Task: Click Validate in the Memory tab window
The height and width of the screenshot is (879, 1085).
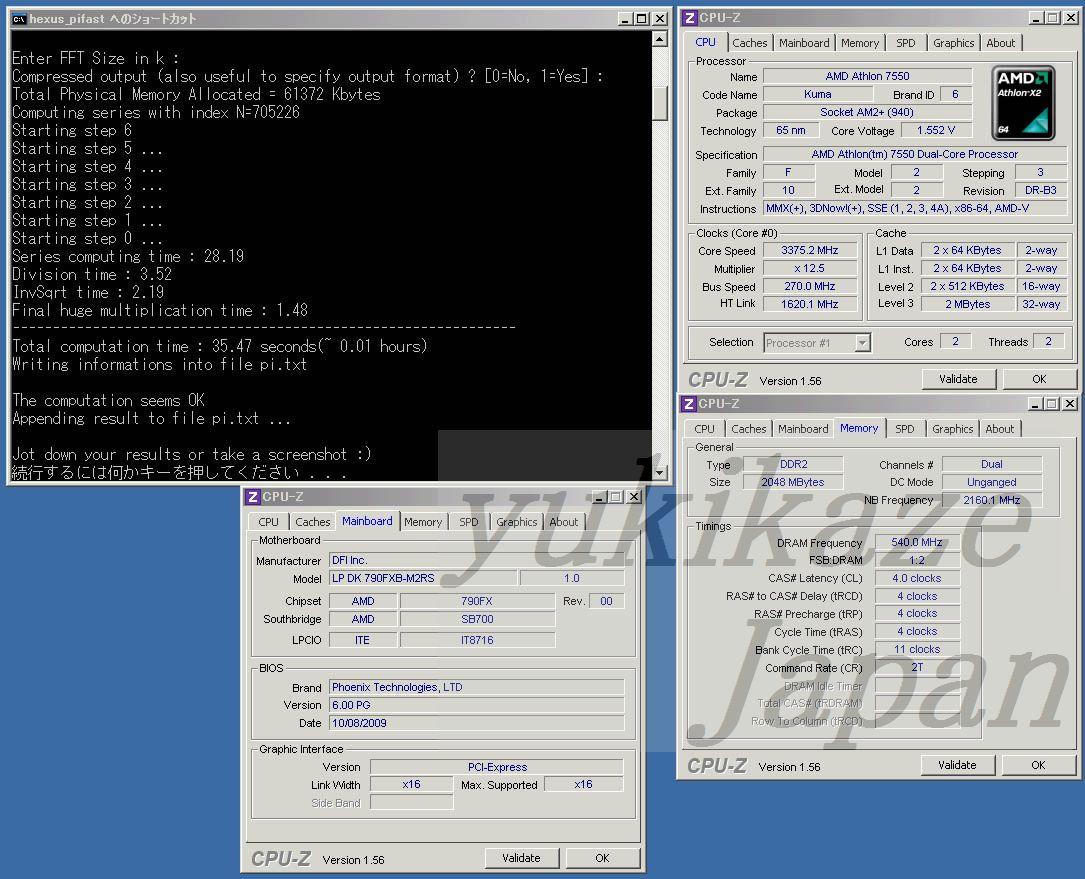Action: [x=958, y=765]
